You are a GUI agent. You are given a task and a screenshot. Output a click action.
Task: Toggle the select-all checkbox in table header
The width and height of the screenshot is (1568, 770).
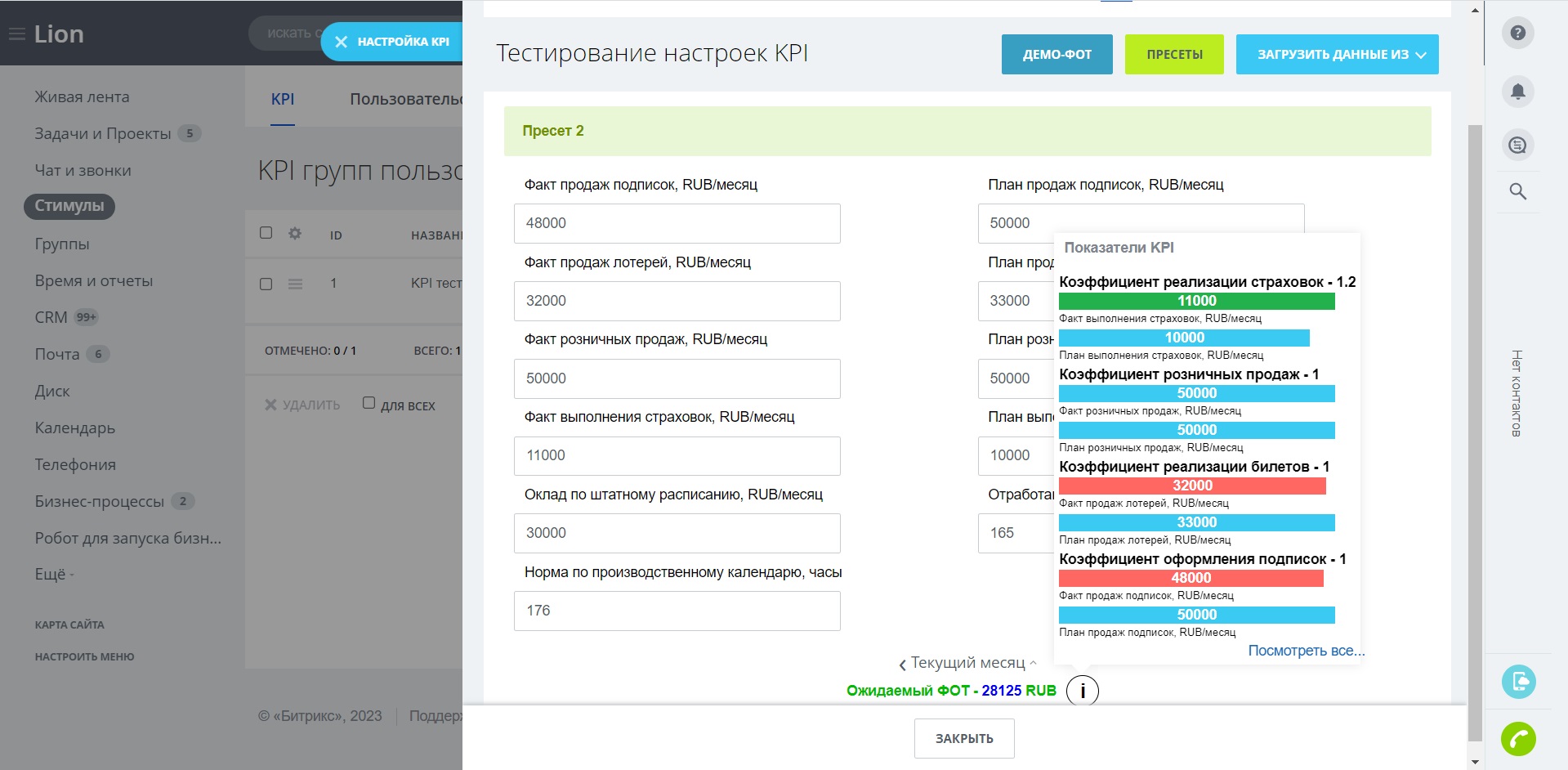coord(266,233)
